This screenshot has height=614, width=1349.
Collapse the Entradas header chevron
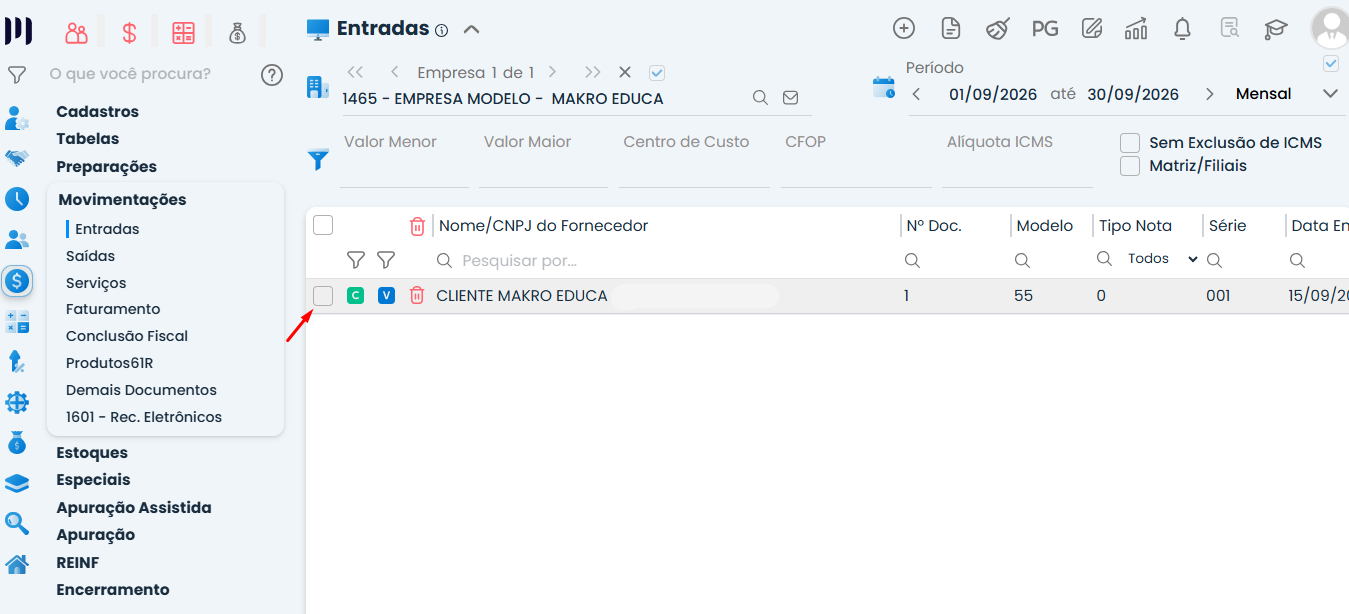[x=472, y=30]
